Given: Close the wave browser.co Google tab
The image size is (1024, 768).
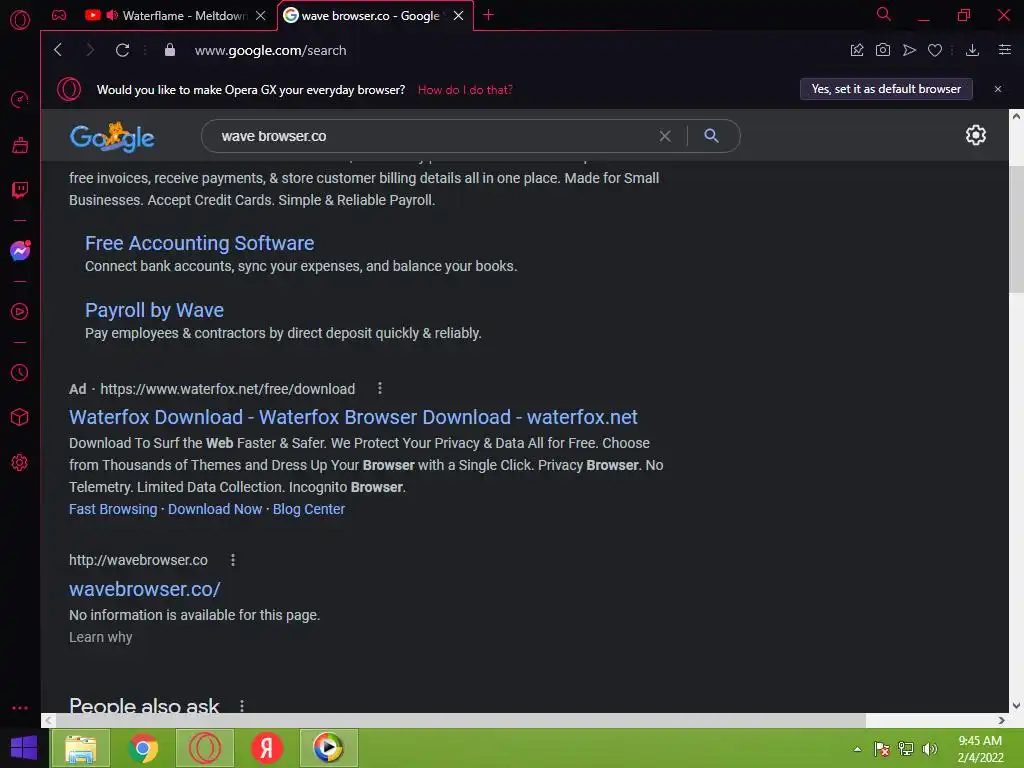Looking at the screenshot, I should pos(458,15).
